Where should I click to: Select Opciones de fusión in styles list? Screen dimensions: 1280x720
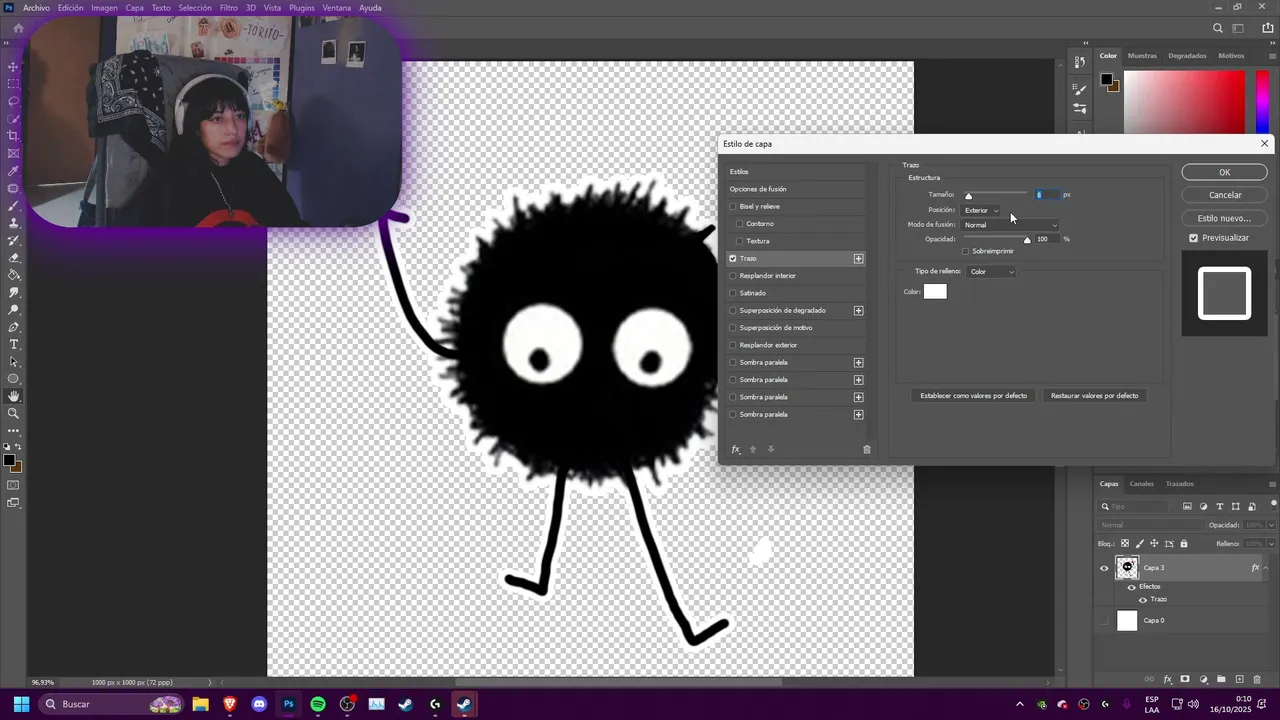(x=758, y=189)
